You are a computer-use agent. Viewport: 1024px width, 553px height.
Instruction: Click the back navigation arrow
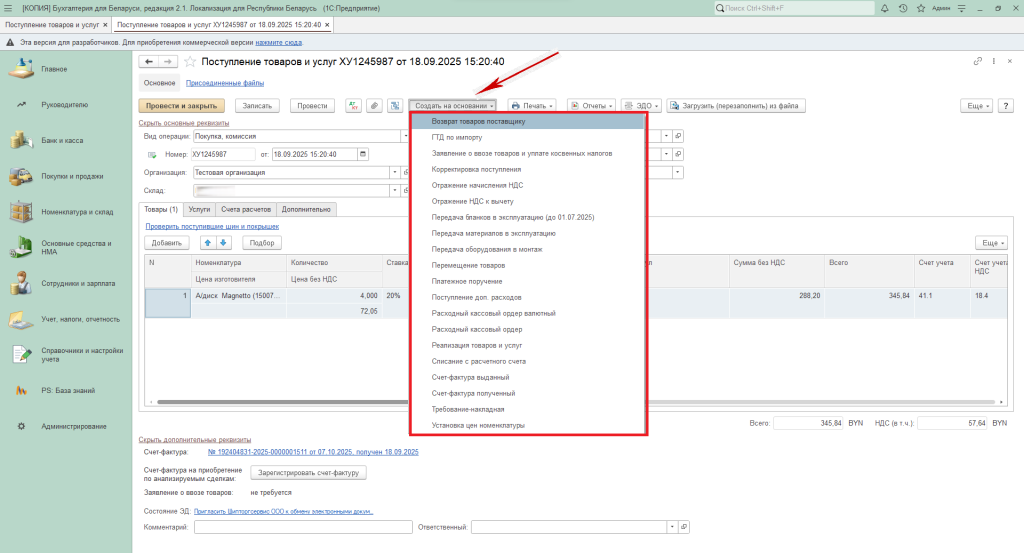[149, 62]
